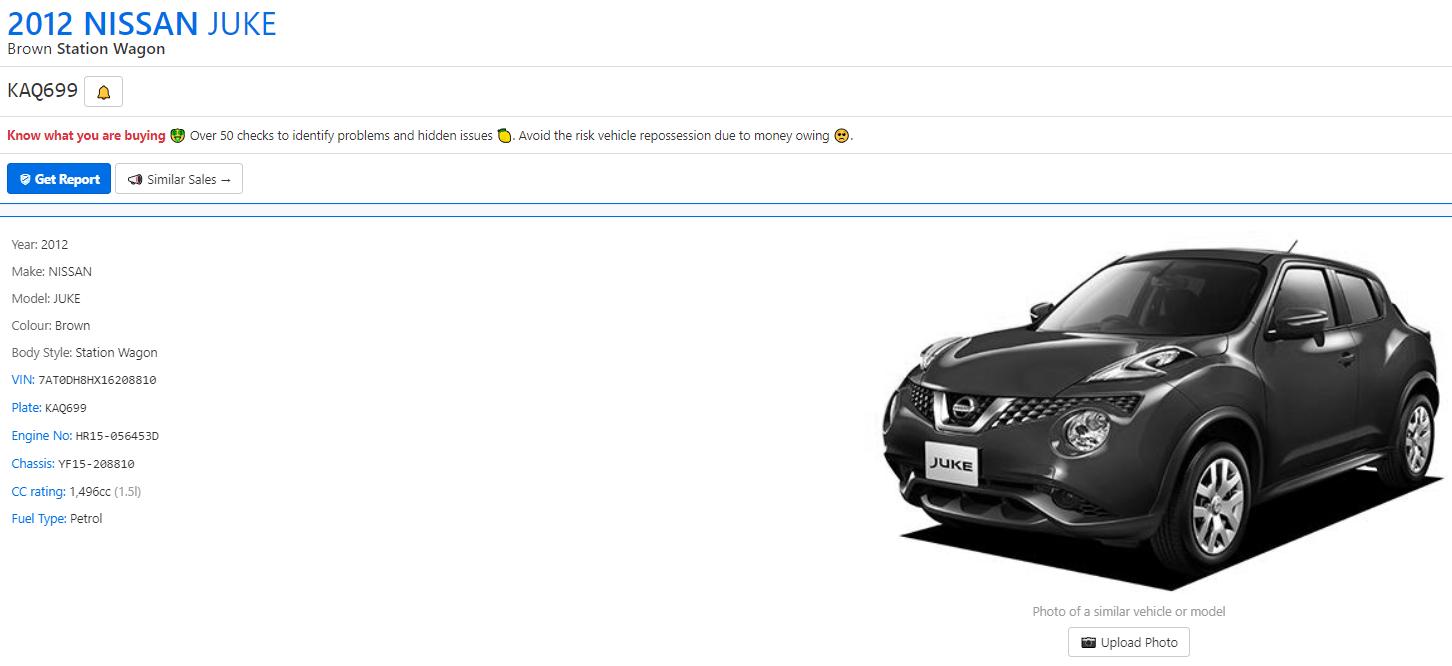Click 'Know what you are buying' text
This screenshot has width=1452, height=666.
[x=86, y=135]
